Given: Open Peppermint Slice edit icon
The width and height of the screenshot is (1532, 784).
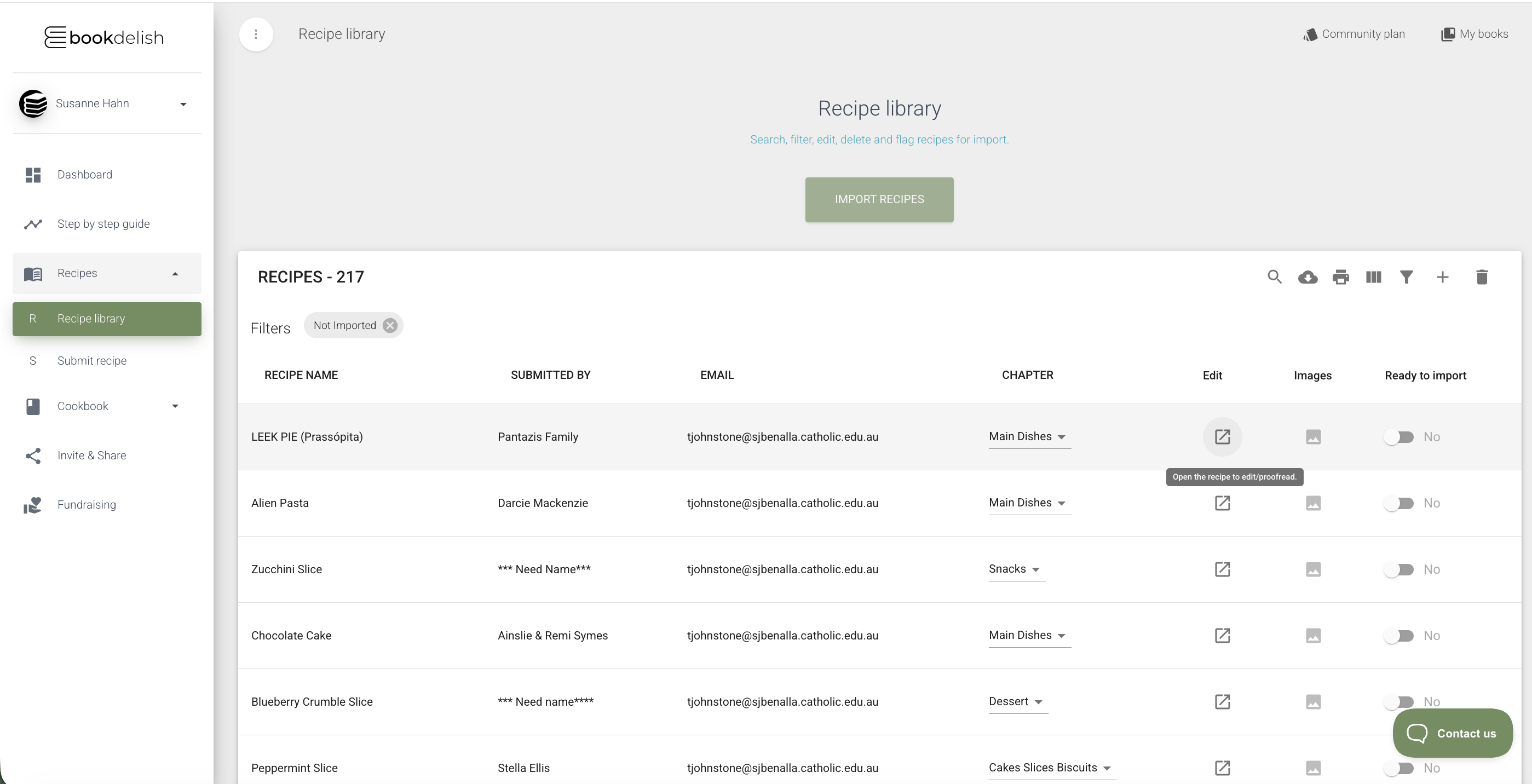Looking at the screenshot, I should [x=1222, y=768].
